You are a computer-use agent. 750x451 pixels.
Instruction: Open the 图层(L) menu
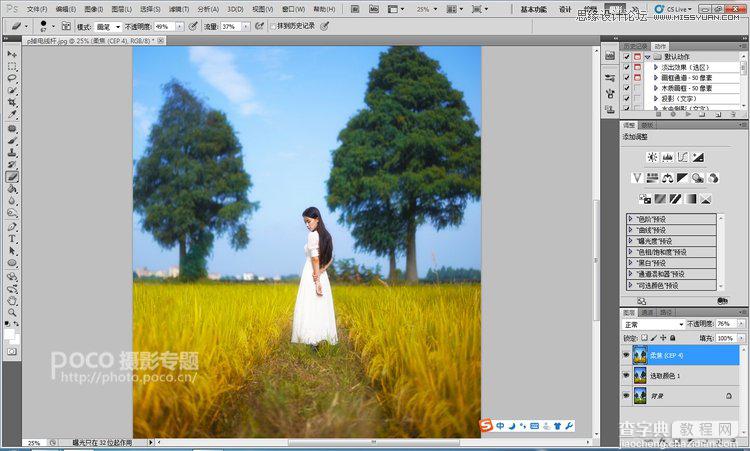pos(121,9)
